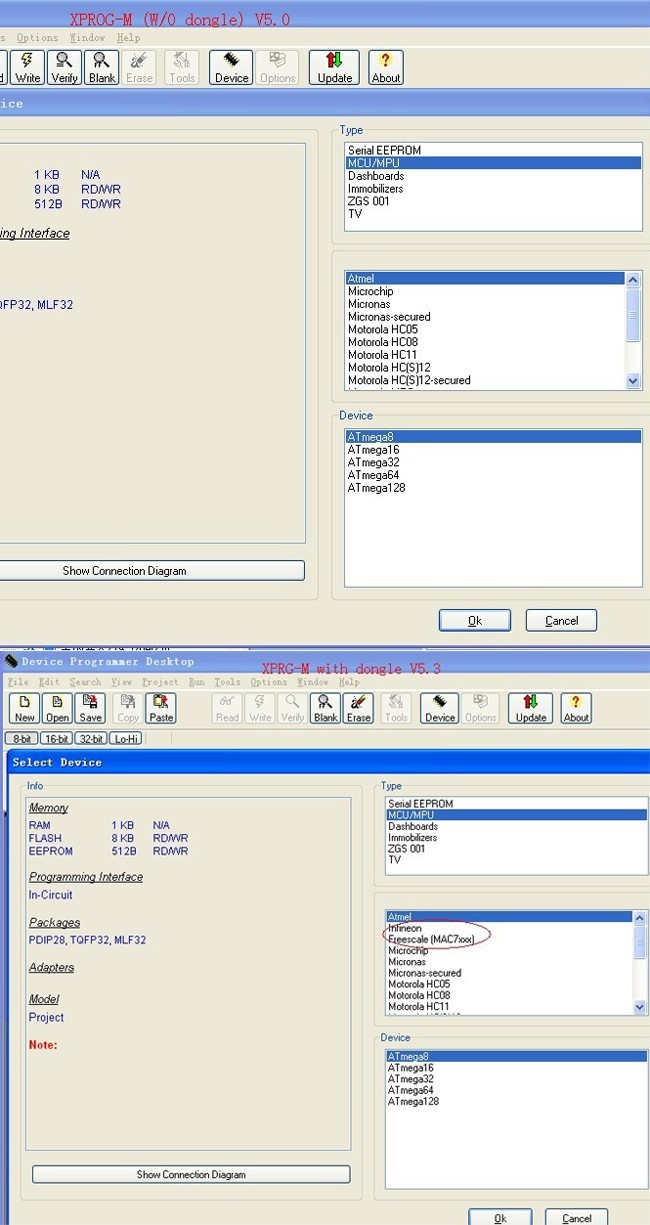Open Window menu in top V5.0 window
Viewport: 650px width, 1225px height.
click(x=87, y=38)
